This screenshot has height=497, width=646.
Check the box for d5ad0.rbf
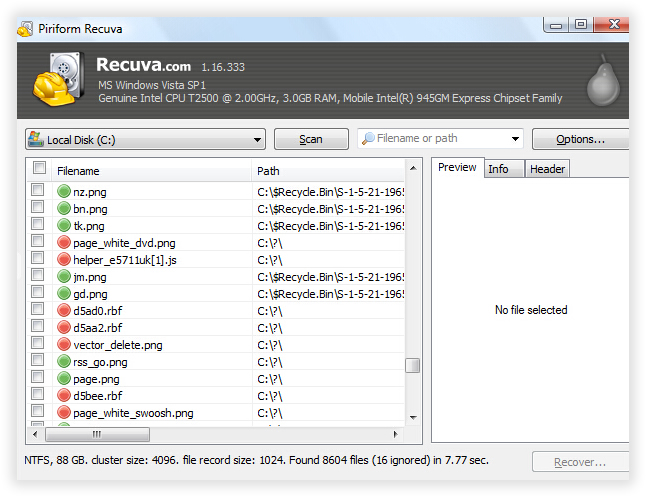[x=37, y=309]
